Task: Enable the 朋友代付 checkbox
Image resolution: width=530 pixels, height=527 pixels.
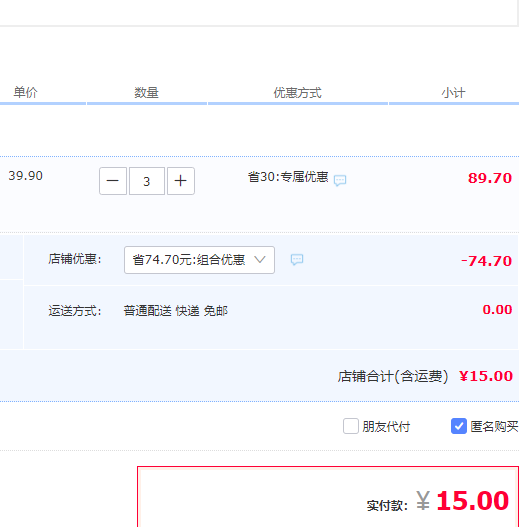Action: 351,426
